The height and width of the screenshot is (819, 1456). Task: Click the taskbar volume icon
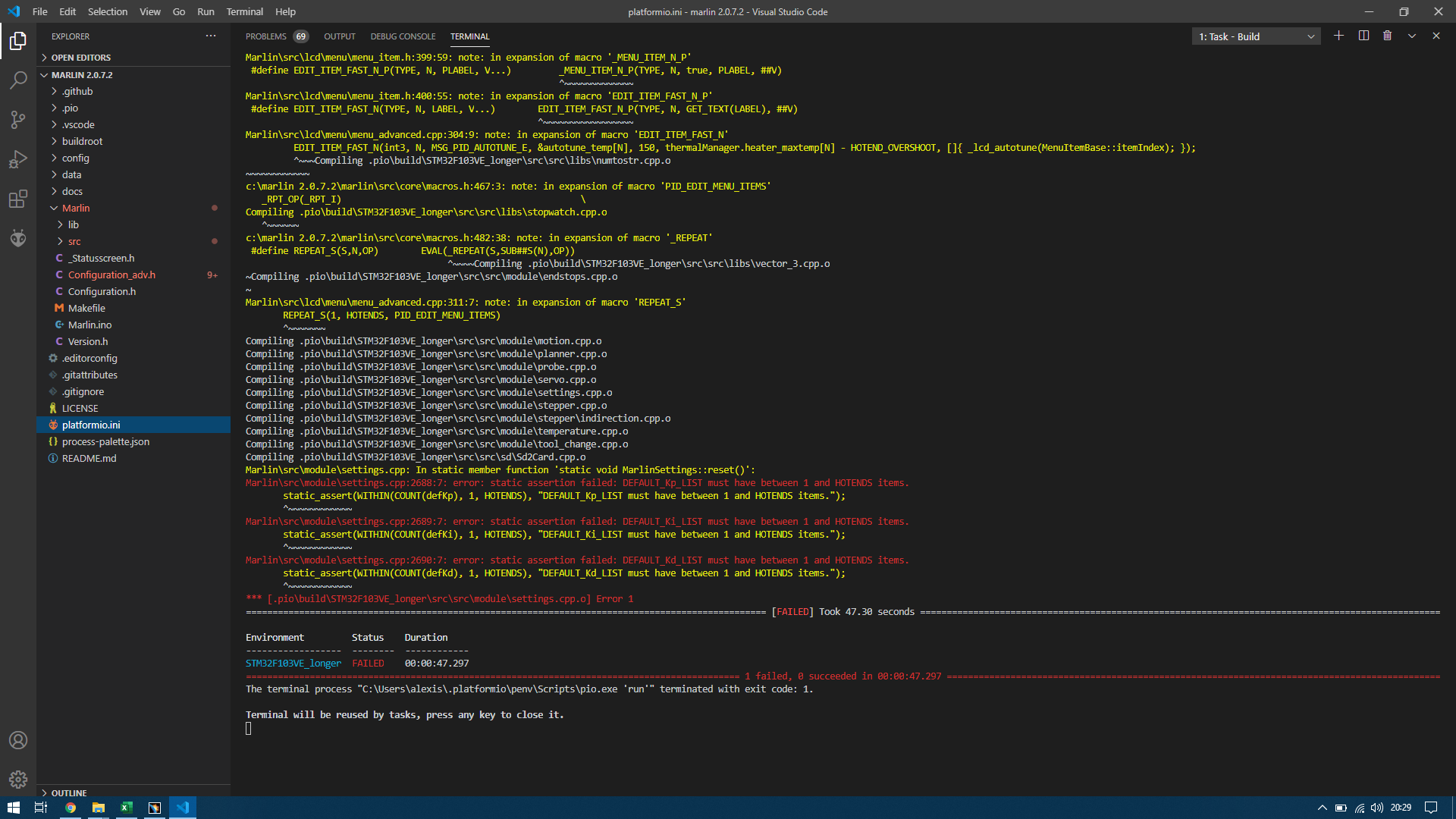point(1377,808)
